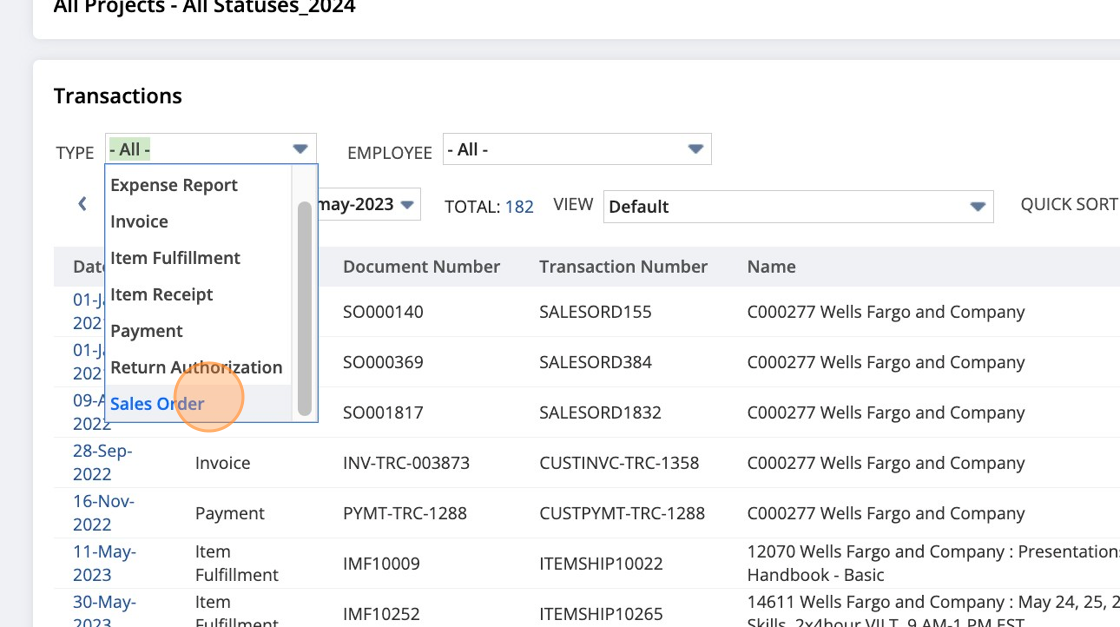Viewport: 1120px width, 627px height.
Task: Sort by Name column header
Action: point(771,266)
